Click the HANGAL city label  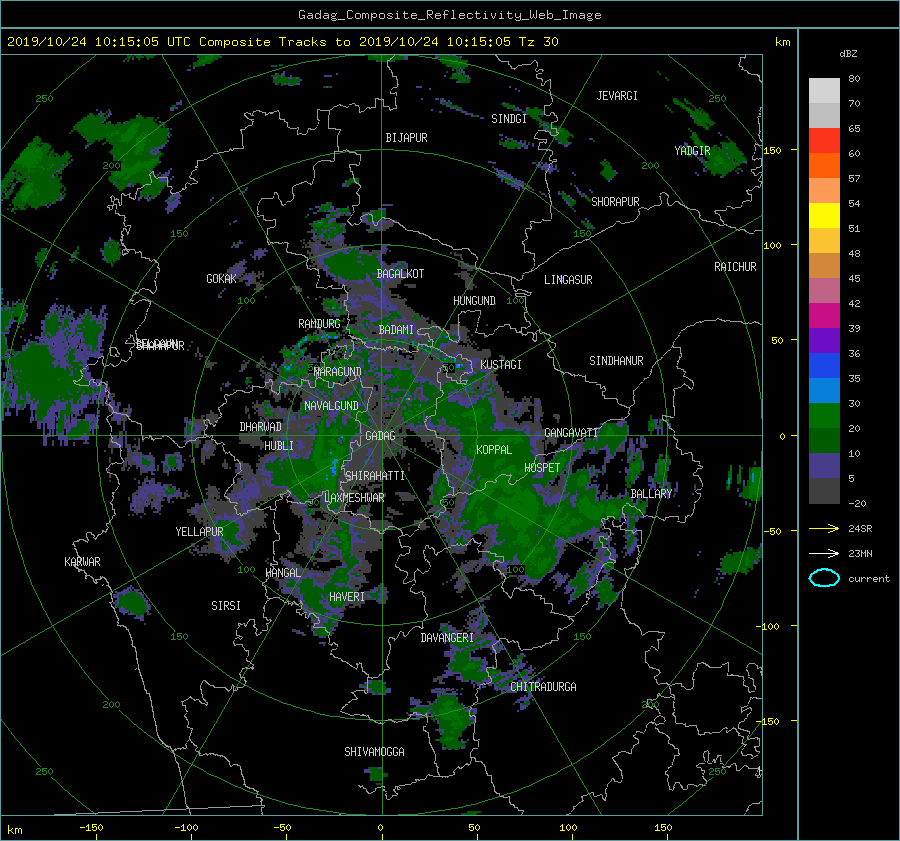(283, 573)
